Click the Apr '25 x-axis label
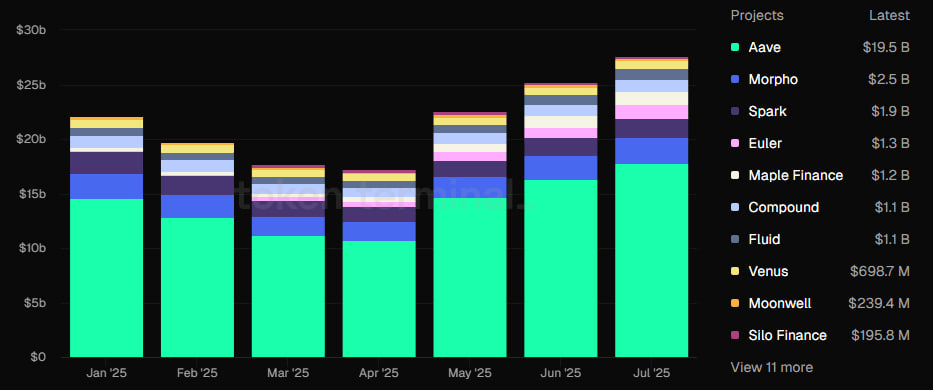Screen dimensions: 933x390 click(x=379, y=373)
